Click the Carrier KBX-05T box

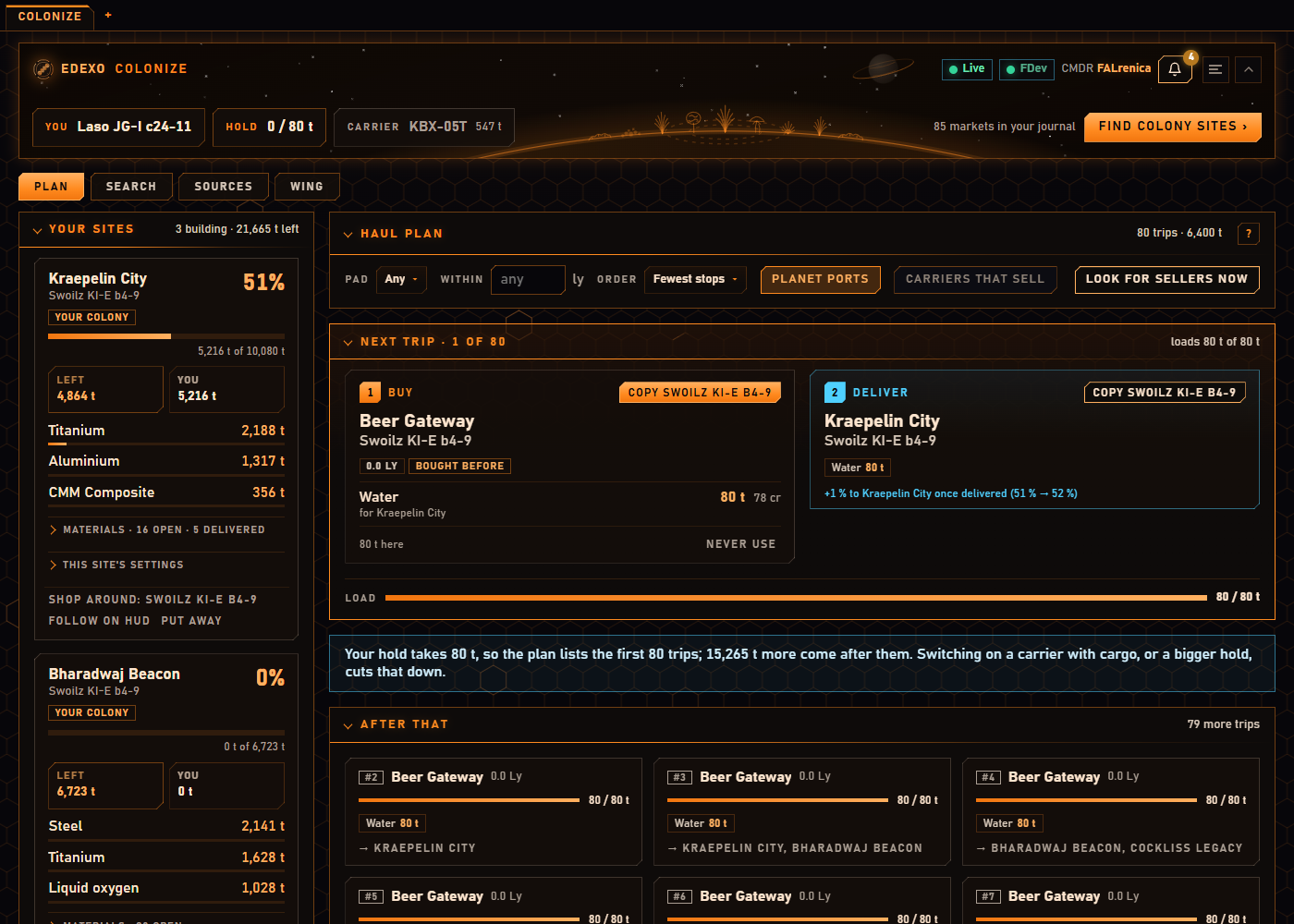(424, 127)
